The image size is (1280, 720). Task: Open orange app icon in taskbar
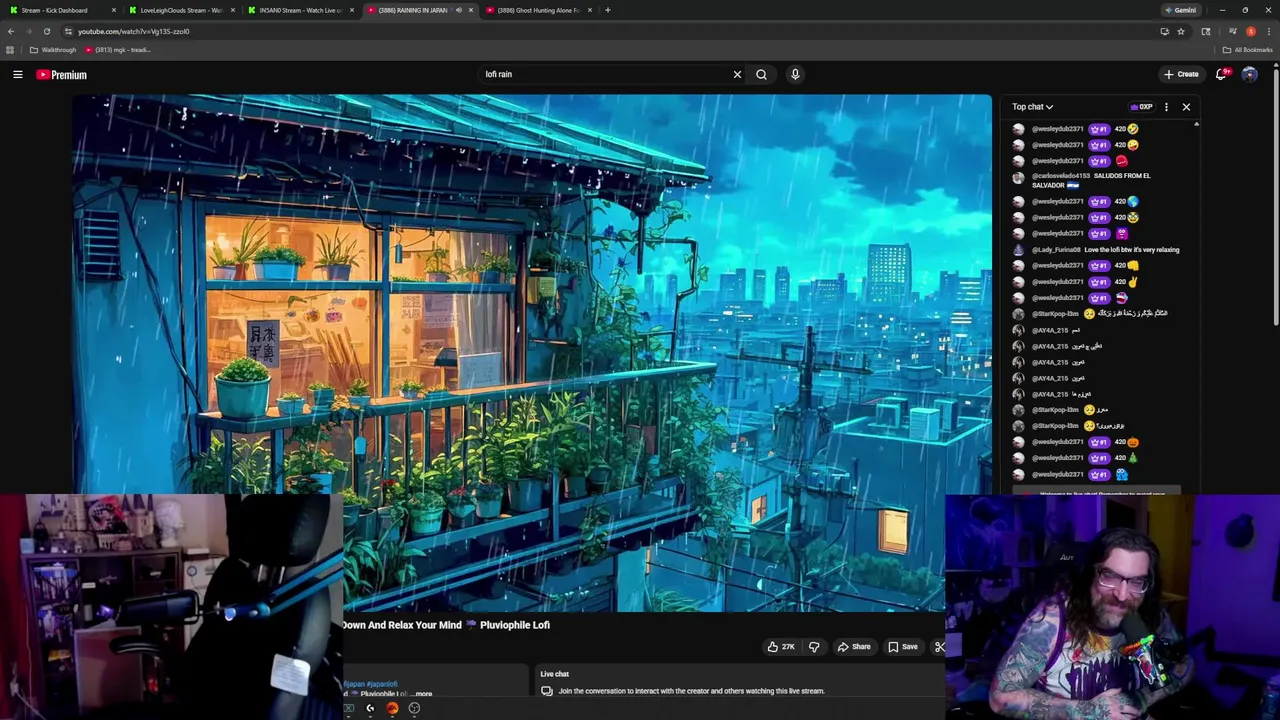tap(392, 708)
